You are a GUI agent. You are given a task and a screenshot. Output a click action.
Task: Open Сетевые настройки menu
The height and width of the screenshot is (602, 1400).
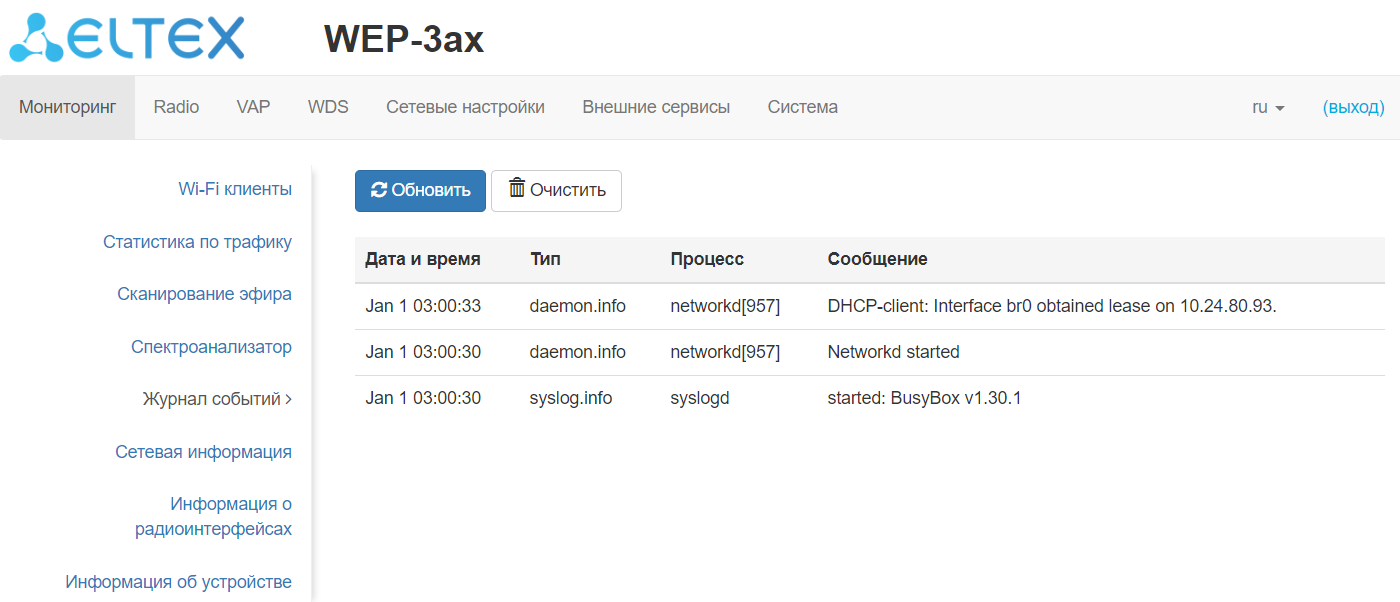pos(465,107)
